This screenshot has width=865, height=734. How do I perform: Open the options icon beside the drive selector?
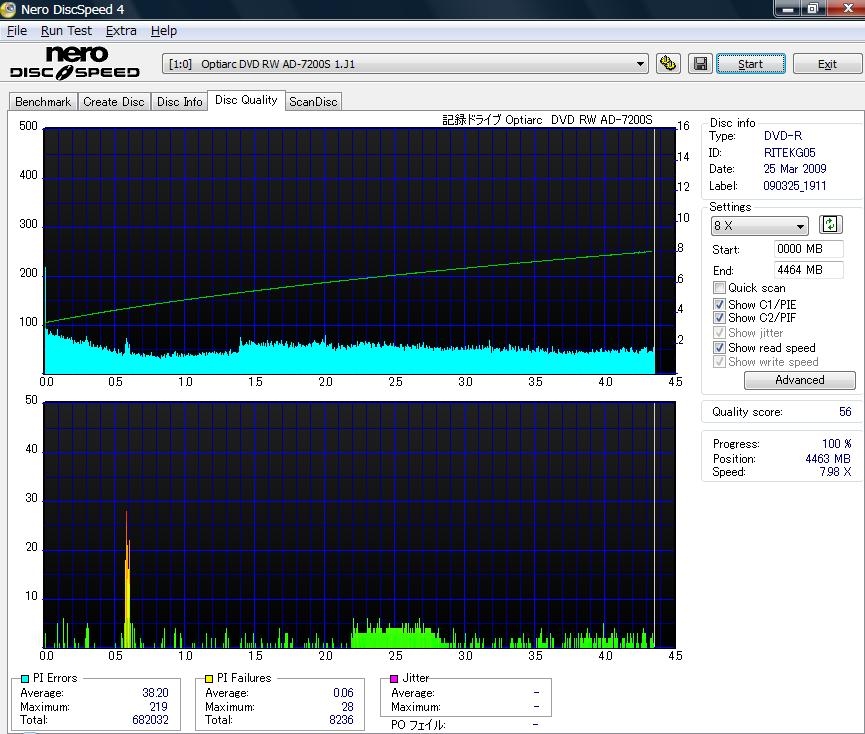point(668,64)
